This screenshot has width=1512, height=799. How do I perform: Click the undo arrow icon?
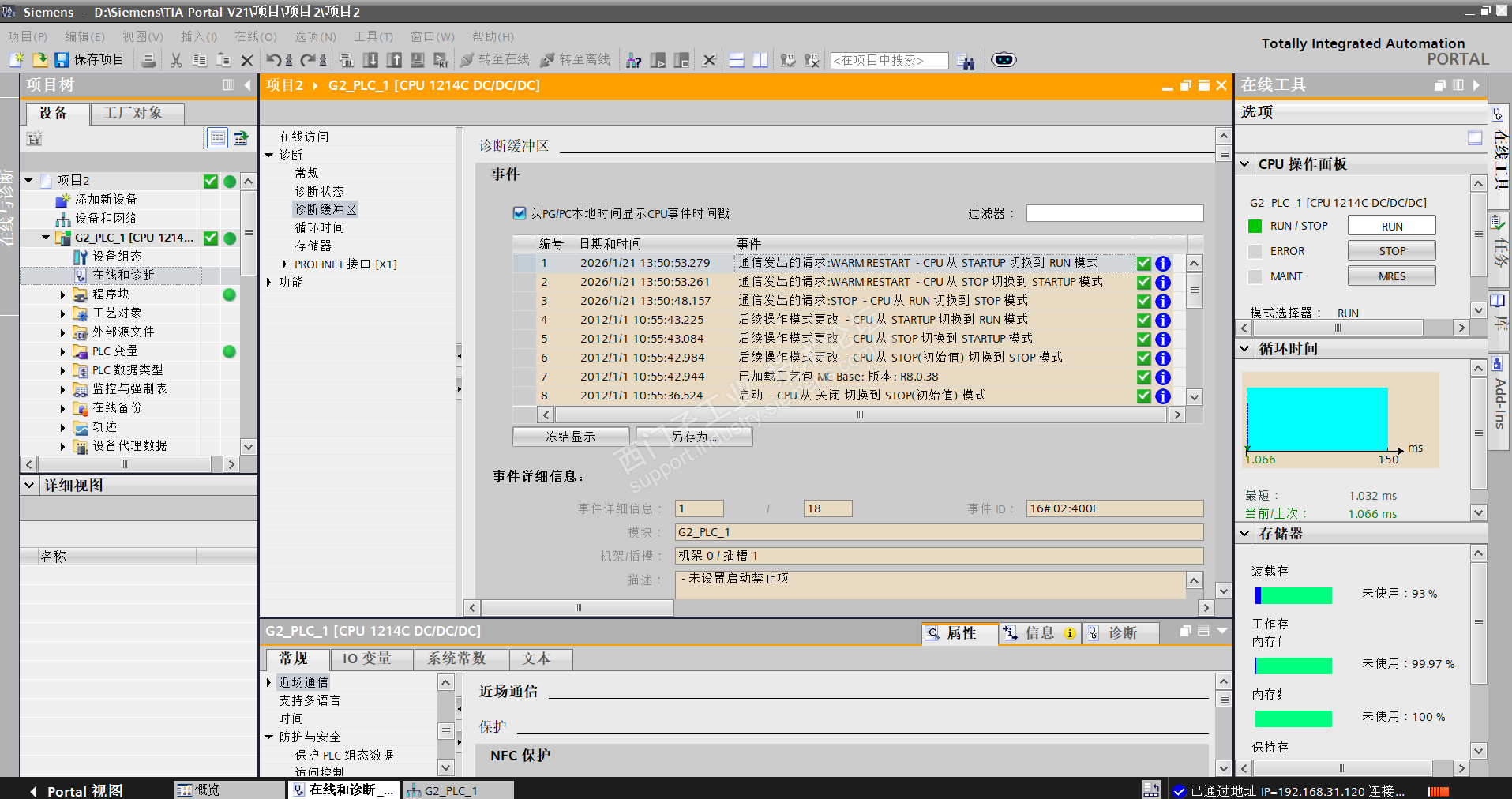coord(274,60)
